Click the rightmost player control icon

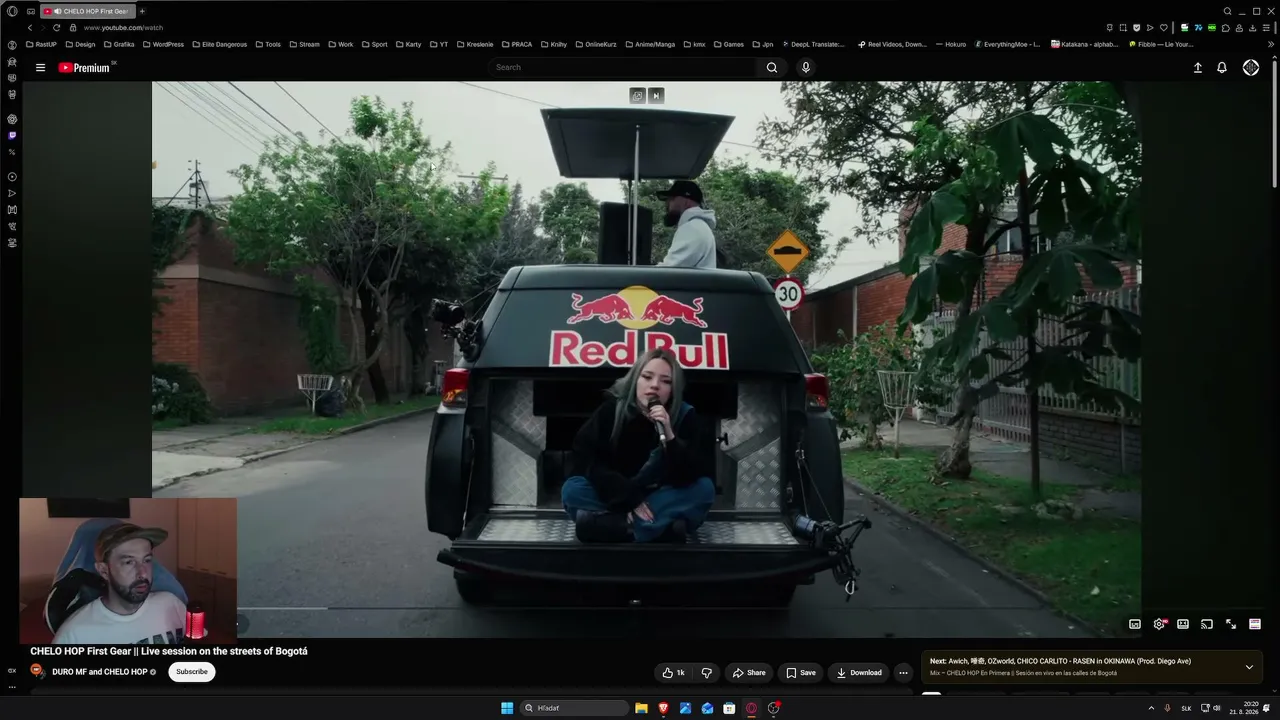(x=1255, y=624)
